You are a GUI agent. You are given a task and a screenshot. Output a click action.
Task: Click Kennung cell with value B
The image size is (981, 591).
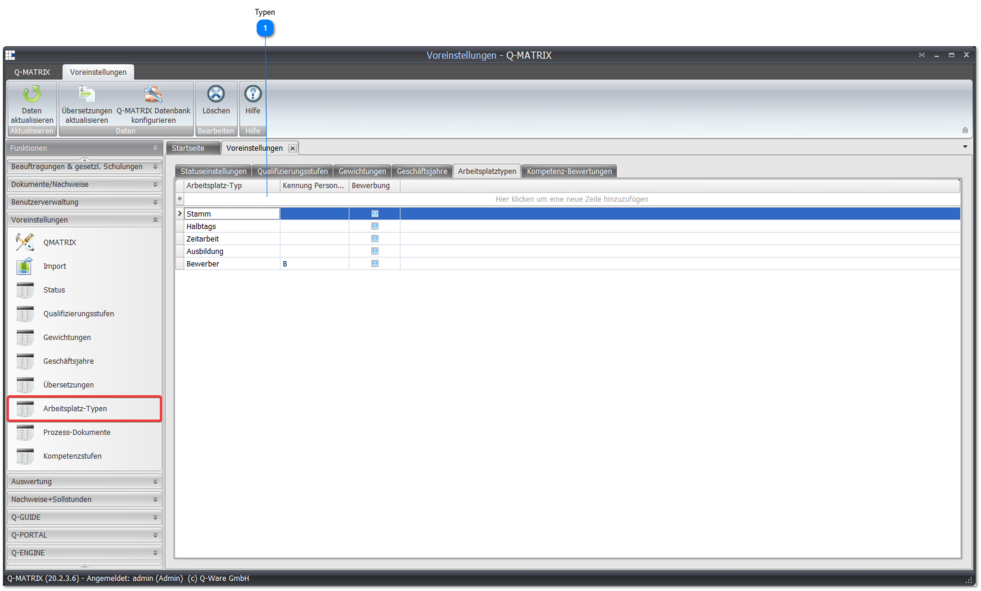(314, 264)
